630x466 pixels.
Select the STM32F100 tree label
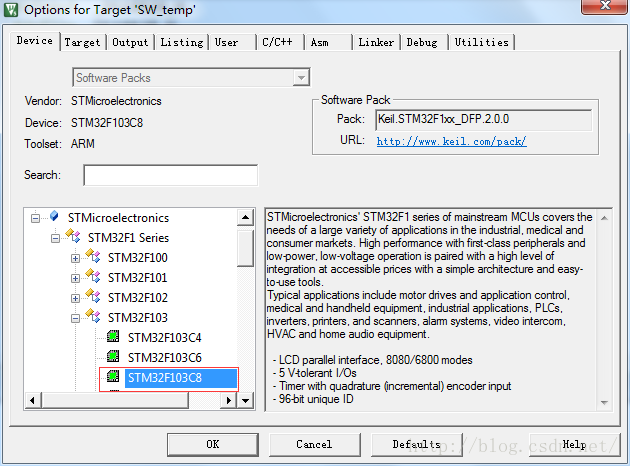138,258
